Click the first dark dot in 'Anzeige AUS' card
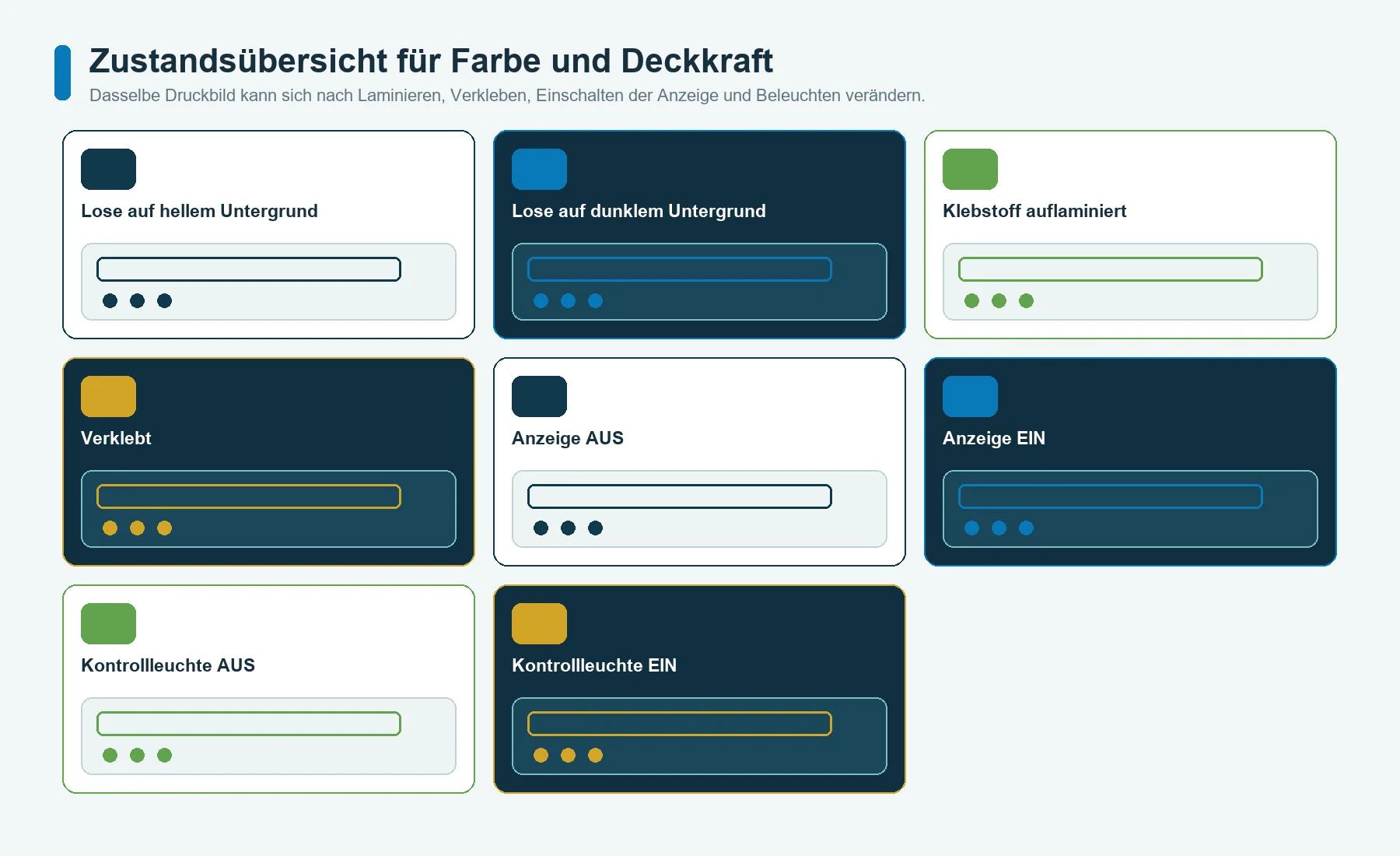The width and height of the screenshot is (1400, 856). (x=541, y=528)
